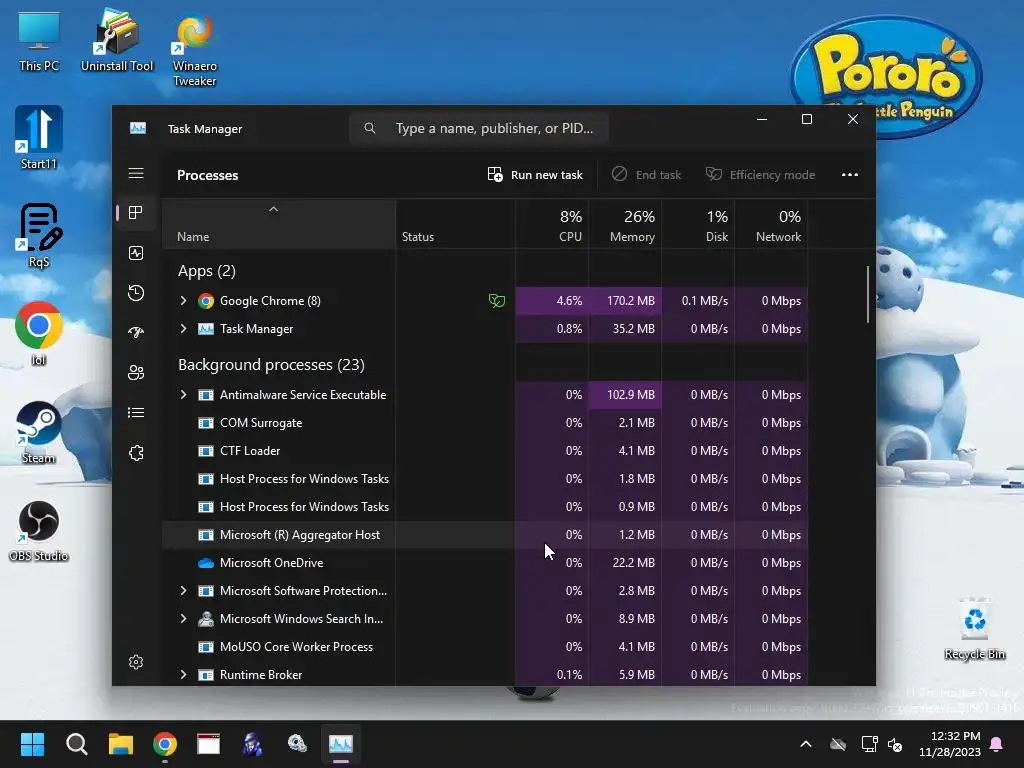Image resolution: width=1024 pixels, height=768 pixels.
Task: Sort by the CPU column header
Action: click(552, 225)
